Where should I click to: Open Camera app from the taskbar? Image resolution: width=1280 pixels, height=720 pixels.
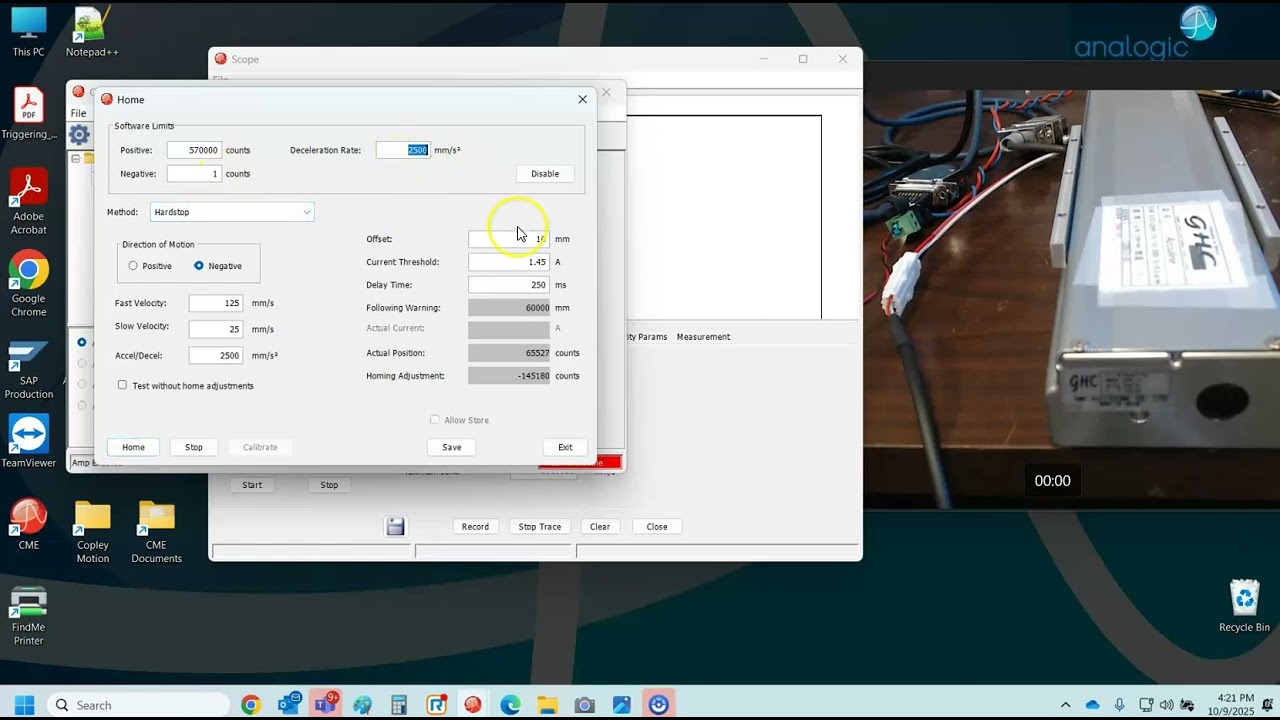point(584,705)
